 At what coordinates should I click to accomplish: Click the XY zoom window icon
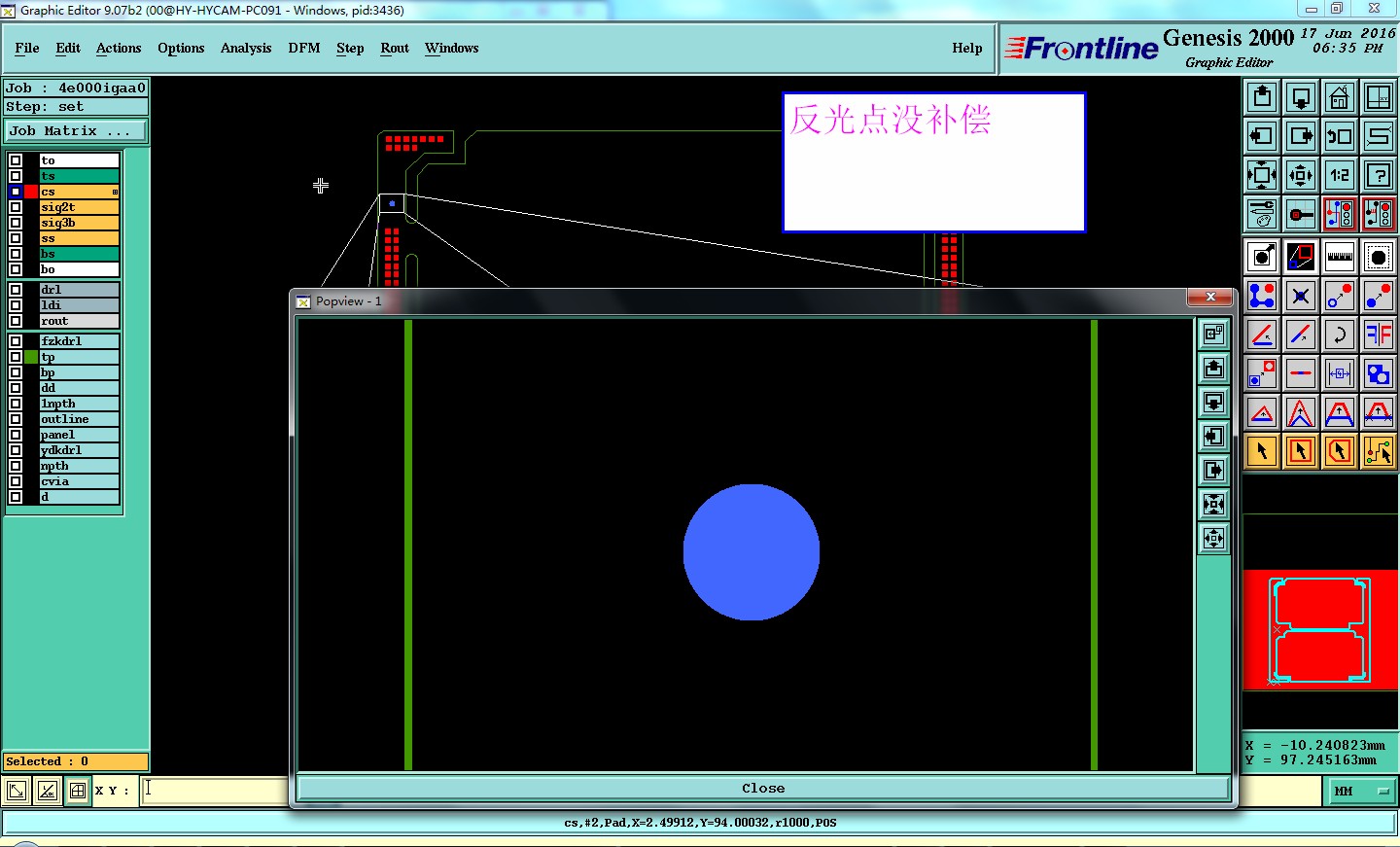click(x=1379, y=97)
